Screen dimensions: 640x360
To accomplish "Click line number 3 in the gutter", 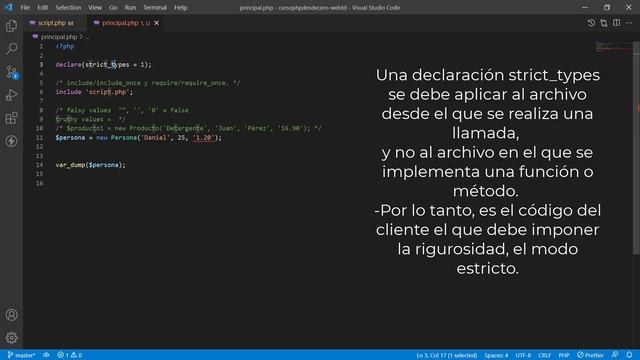I will 41,64.
